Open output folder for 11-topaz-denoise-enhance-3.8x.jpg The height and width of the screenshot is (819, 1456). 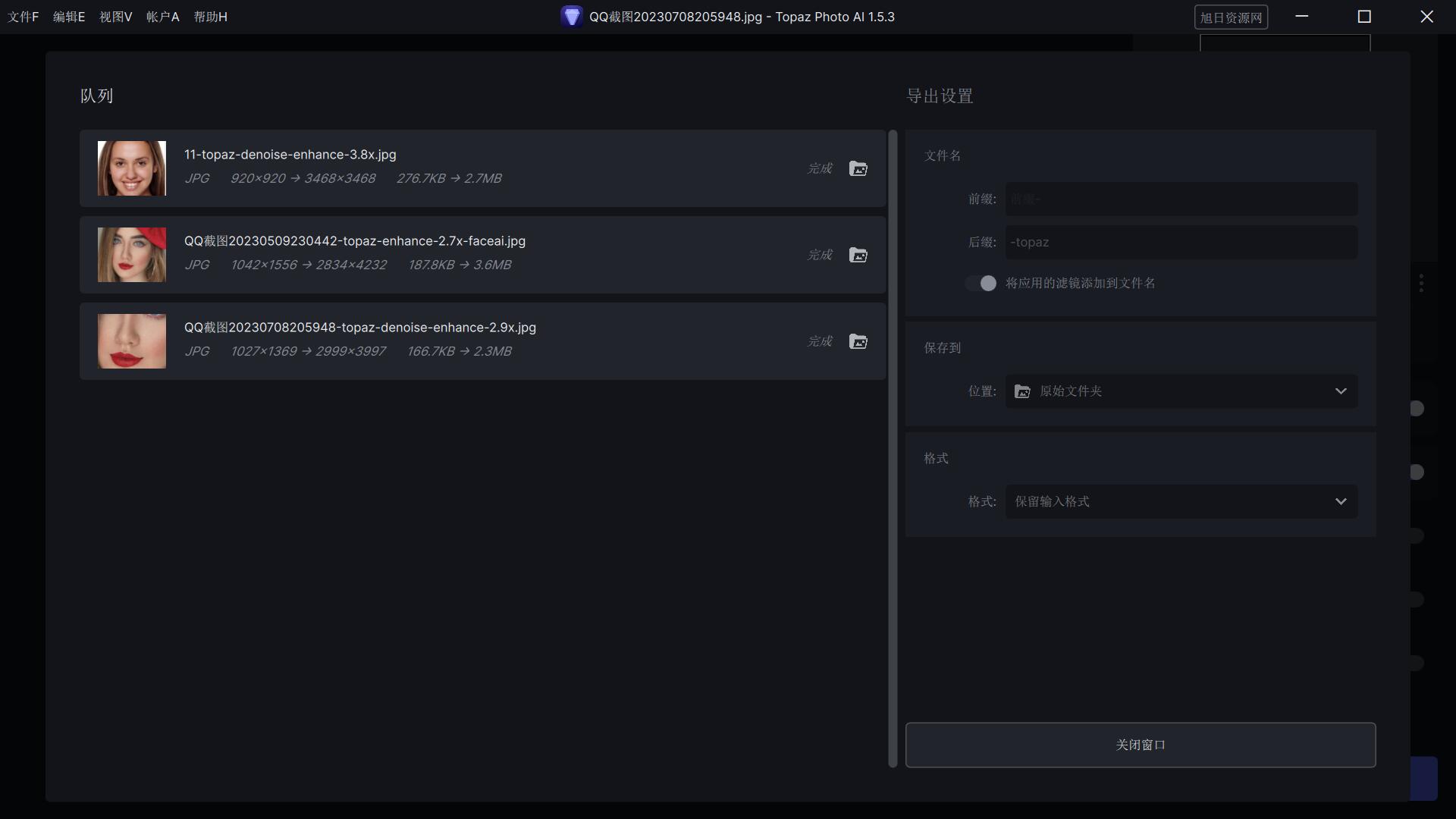point(858,168)
